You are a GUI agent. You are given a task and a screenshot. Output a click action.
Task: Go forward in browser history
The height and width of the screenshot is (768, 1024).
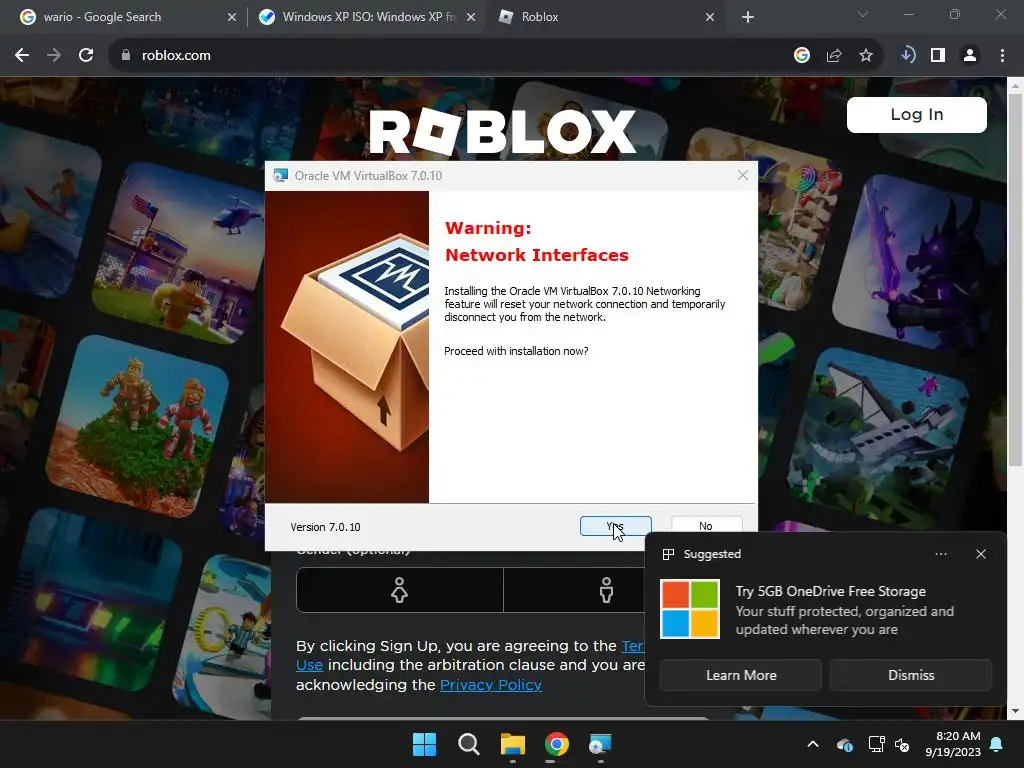coord(54,56)
